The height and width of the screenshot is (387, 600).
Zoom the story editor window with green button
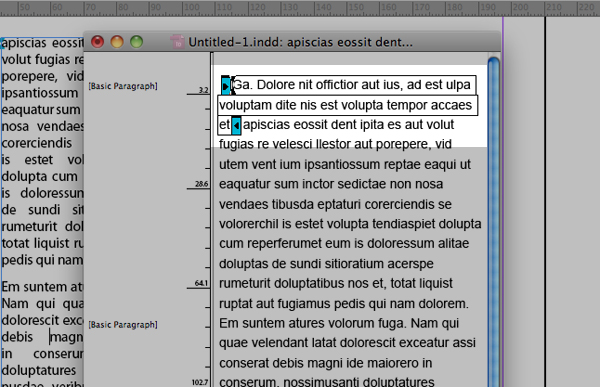pos(137,41)
